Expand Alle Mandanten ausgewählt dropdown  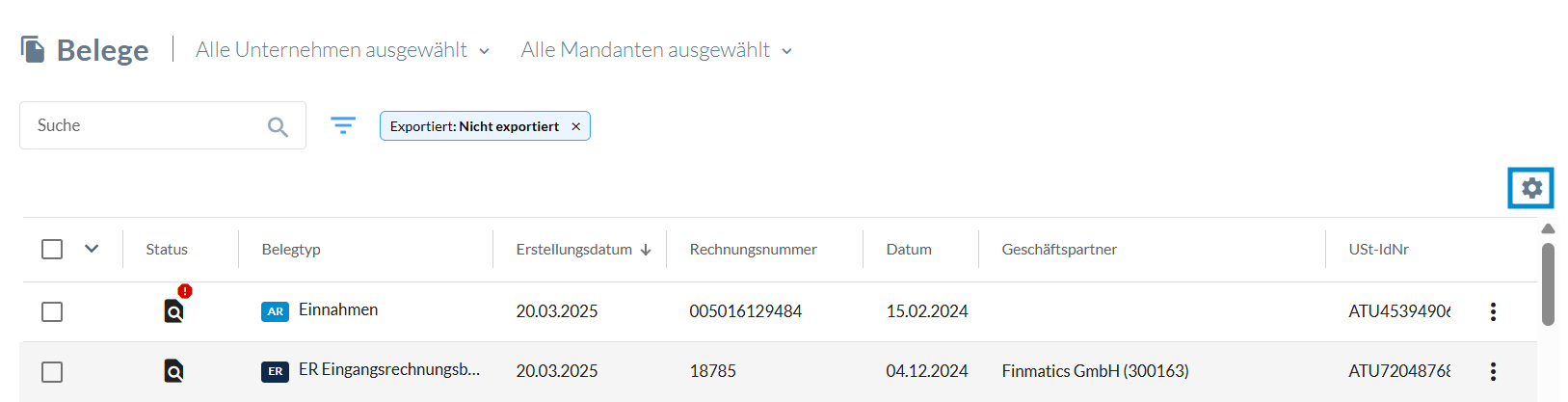click(x=656, y=50)
